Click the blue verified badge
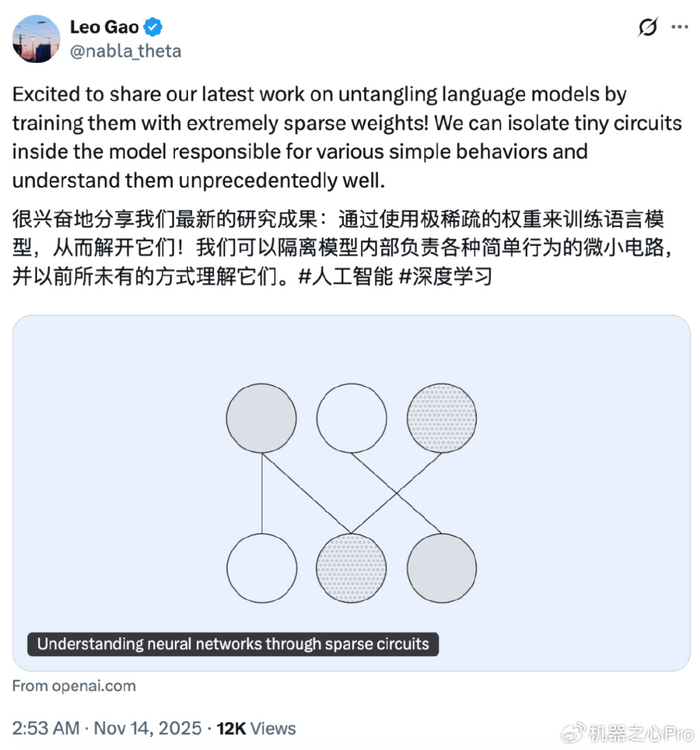This screenshot has width=700, height=750. [x=154, y=27]
